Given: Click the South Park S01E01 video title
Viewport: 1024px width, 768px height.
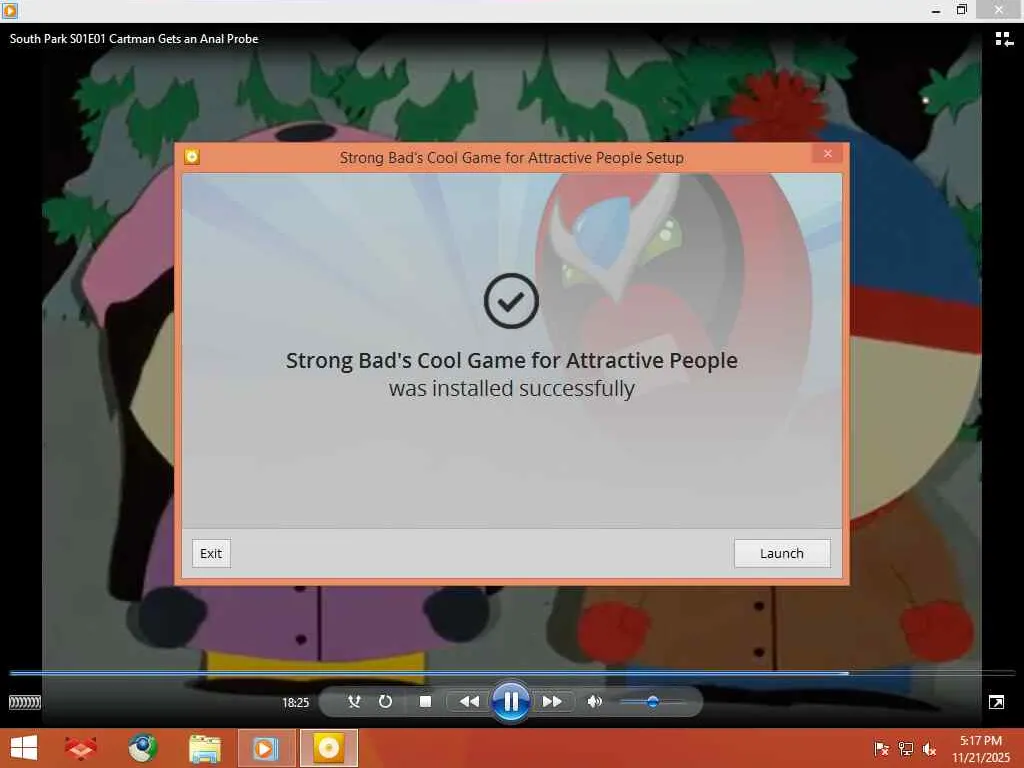Looking at the screenshot, I should pyautogui.click(x=134, y=39).
